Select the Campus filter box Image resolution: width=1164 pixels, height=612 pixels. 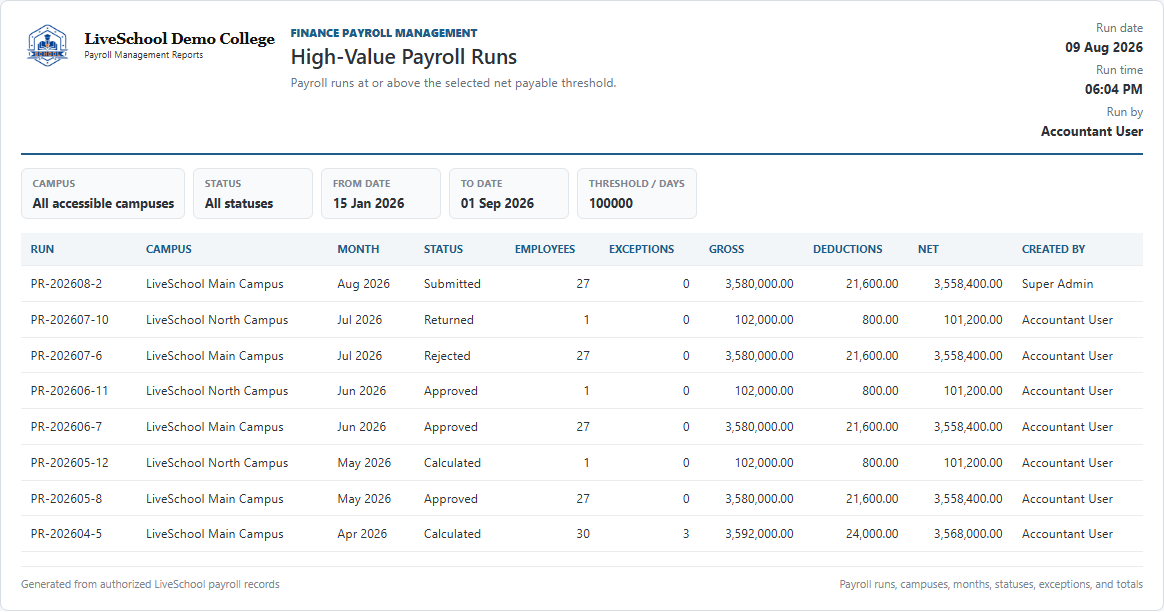point(103,194)
